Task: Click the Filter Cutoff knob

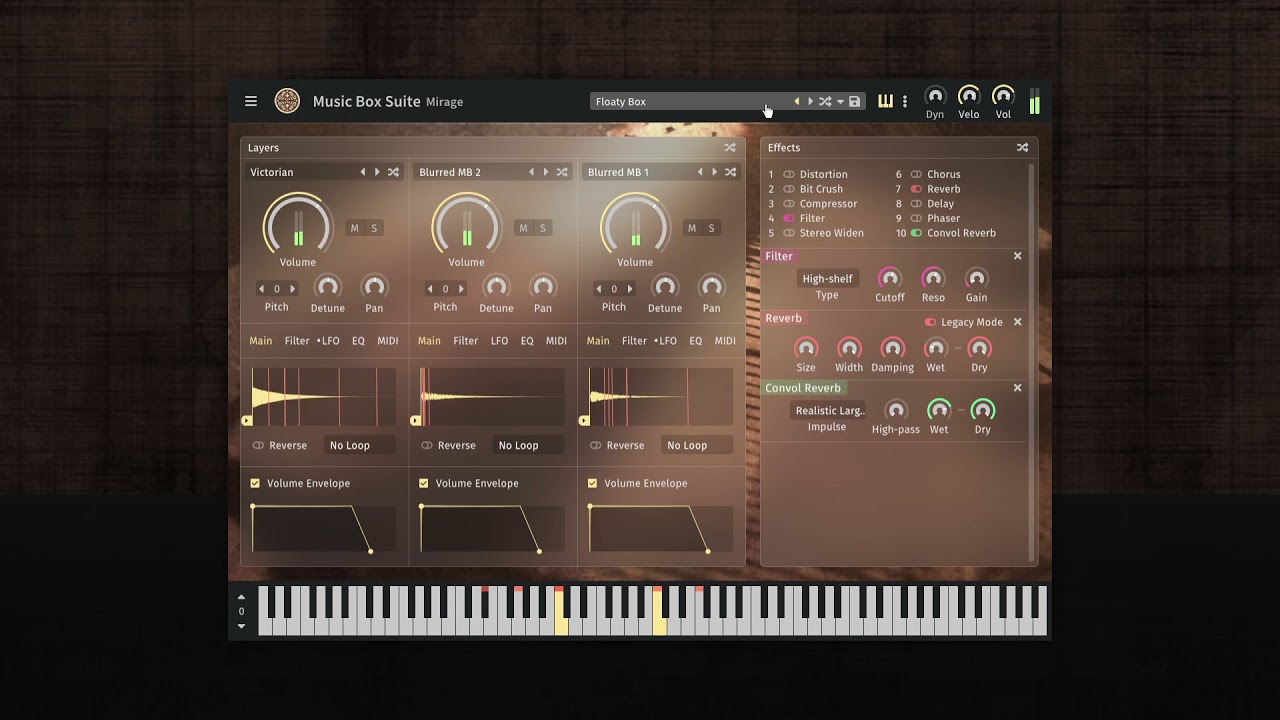Action: point(889,279)
